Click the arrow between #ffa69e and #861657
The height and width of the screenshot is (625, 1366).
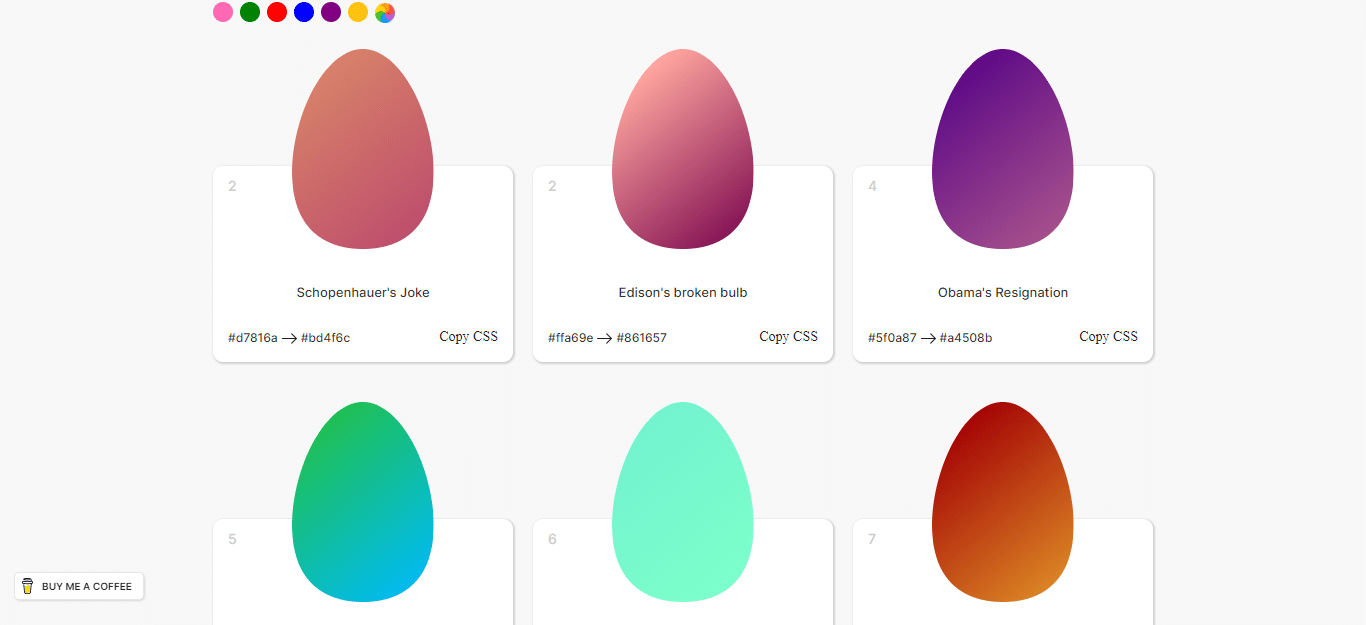click(x=605, y=339)
